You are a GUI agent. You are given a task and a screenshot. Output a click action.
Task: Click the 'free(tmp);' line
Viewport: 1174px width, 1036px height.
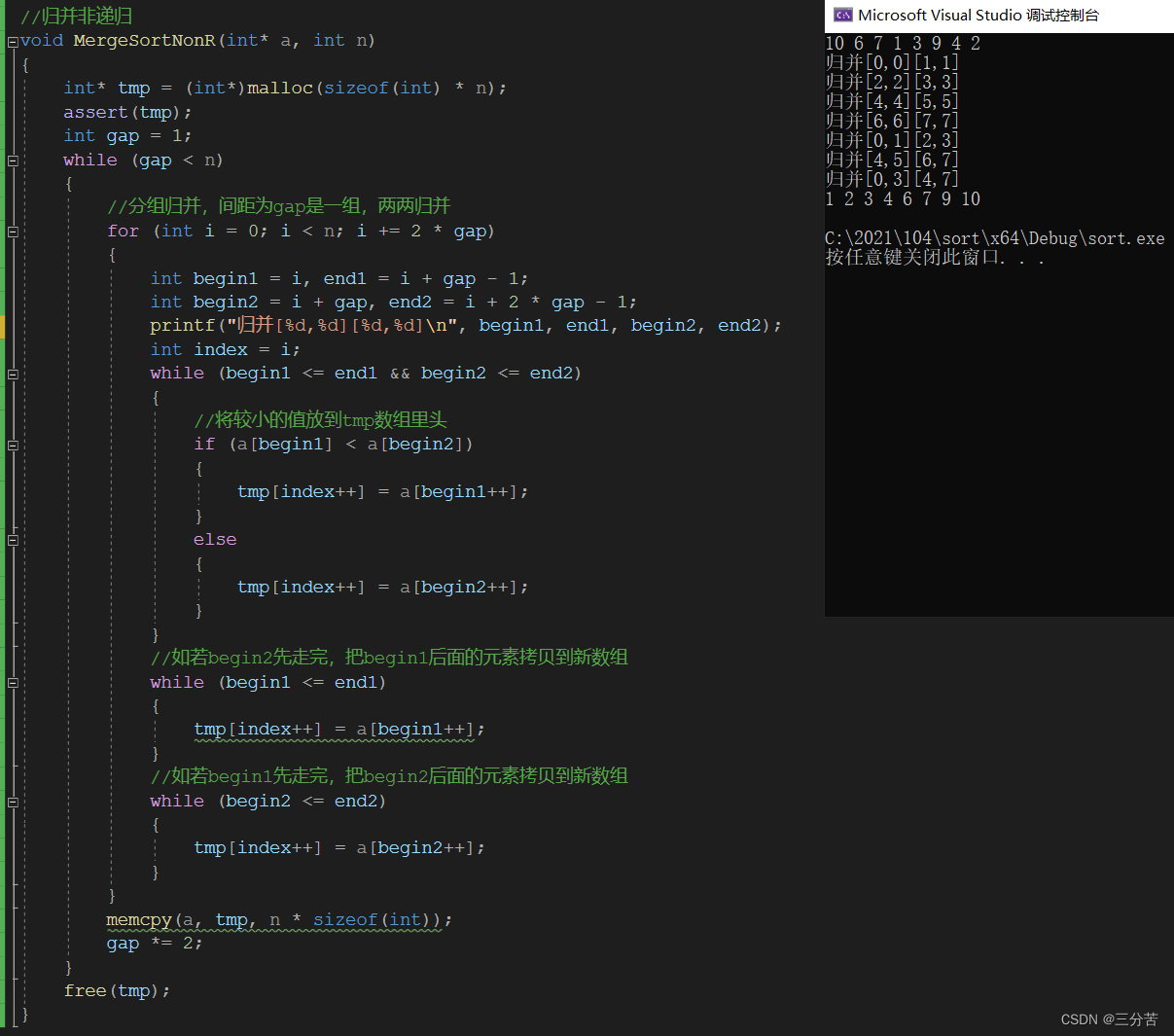117,990
